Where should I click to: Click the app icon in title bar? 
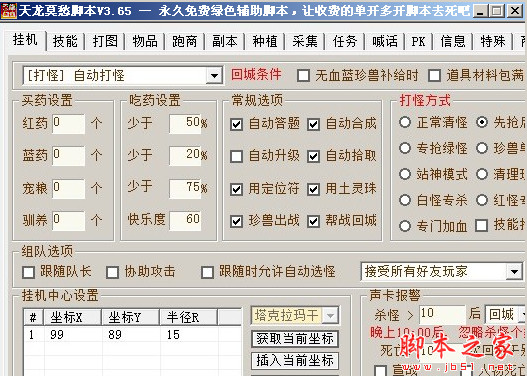click(8, 10)
